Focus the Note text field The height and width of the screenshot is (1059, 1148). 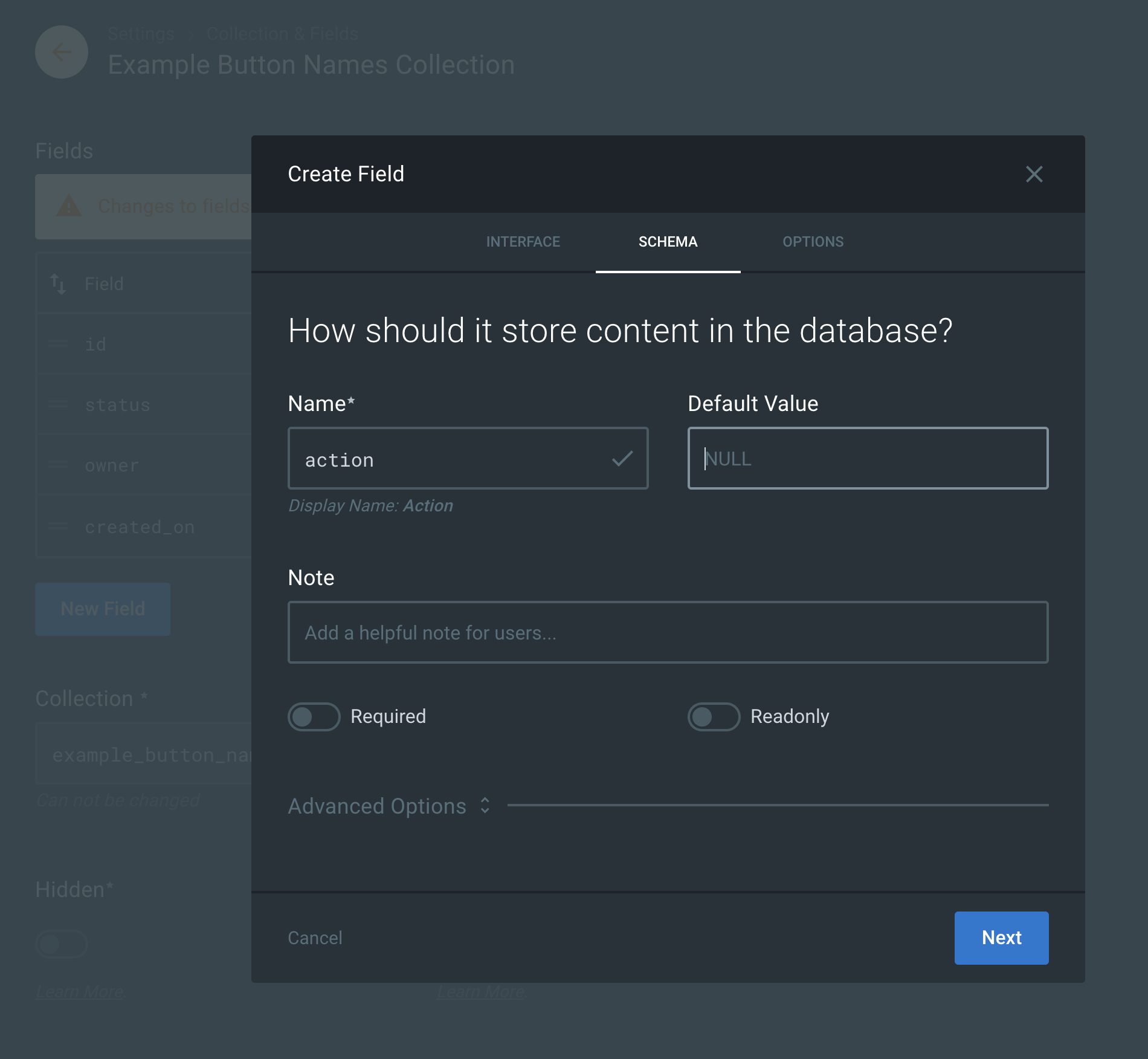tap(668, 632)
